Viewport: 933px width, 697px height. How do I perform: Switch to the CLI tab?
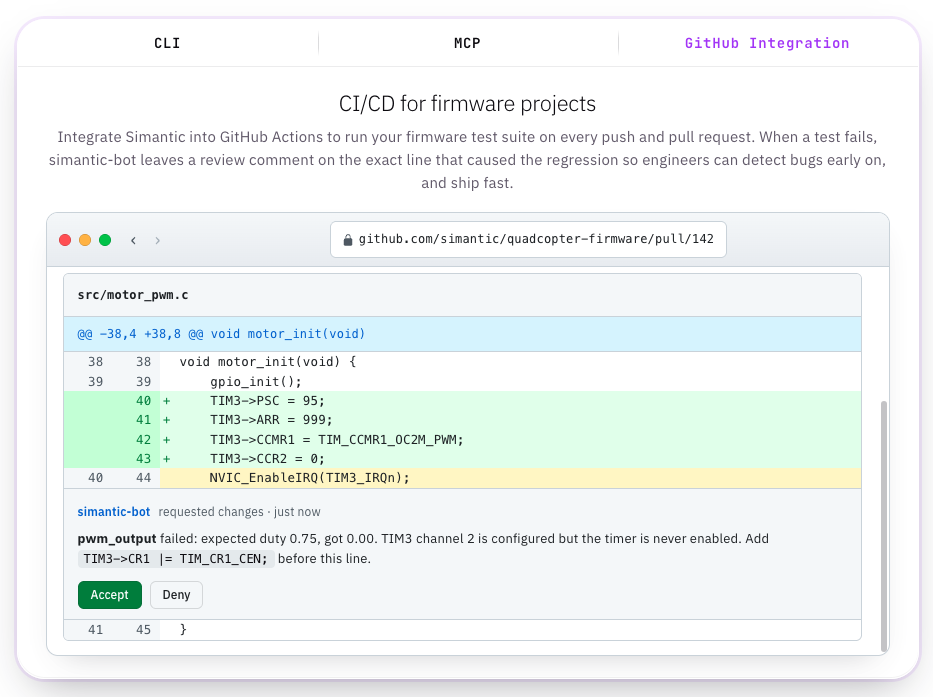(167, 43)
